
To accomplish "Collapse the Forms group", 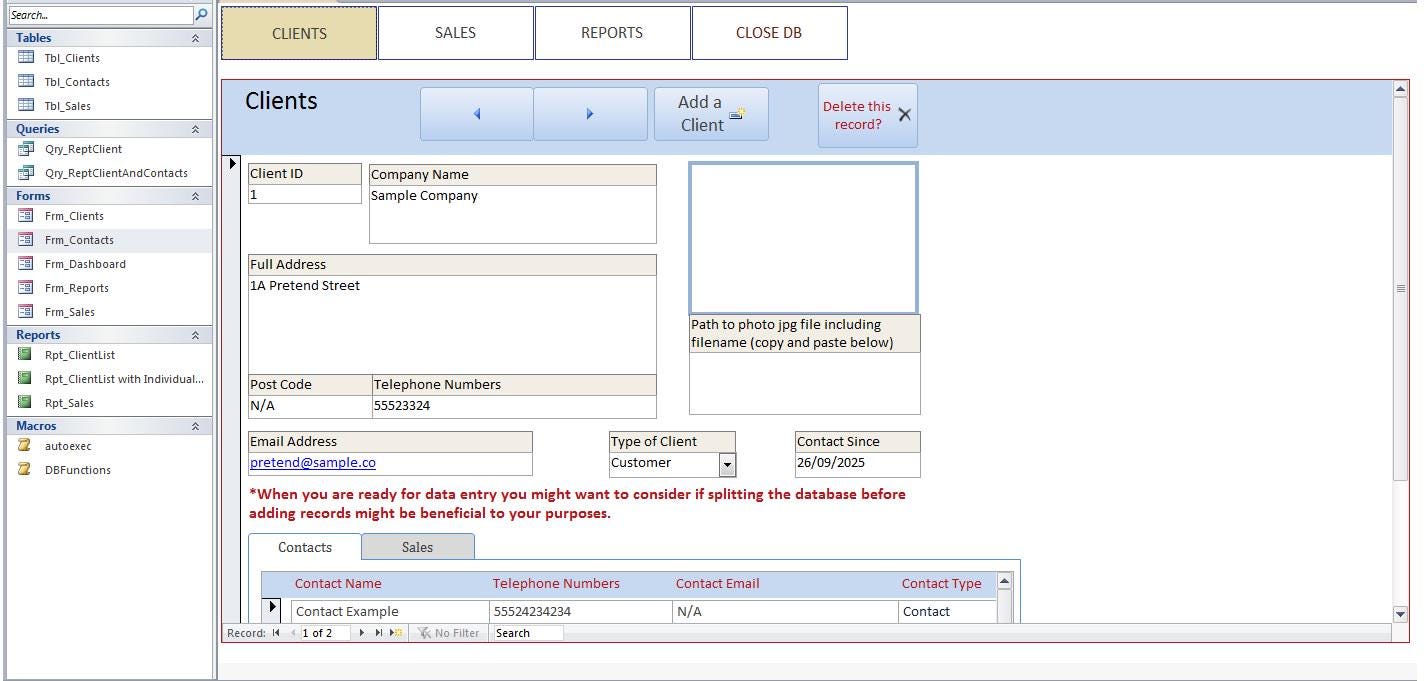I will [x=195, y=196].
